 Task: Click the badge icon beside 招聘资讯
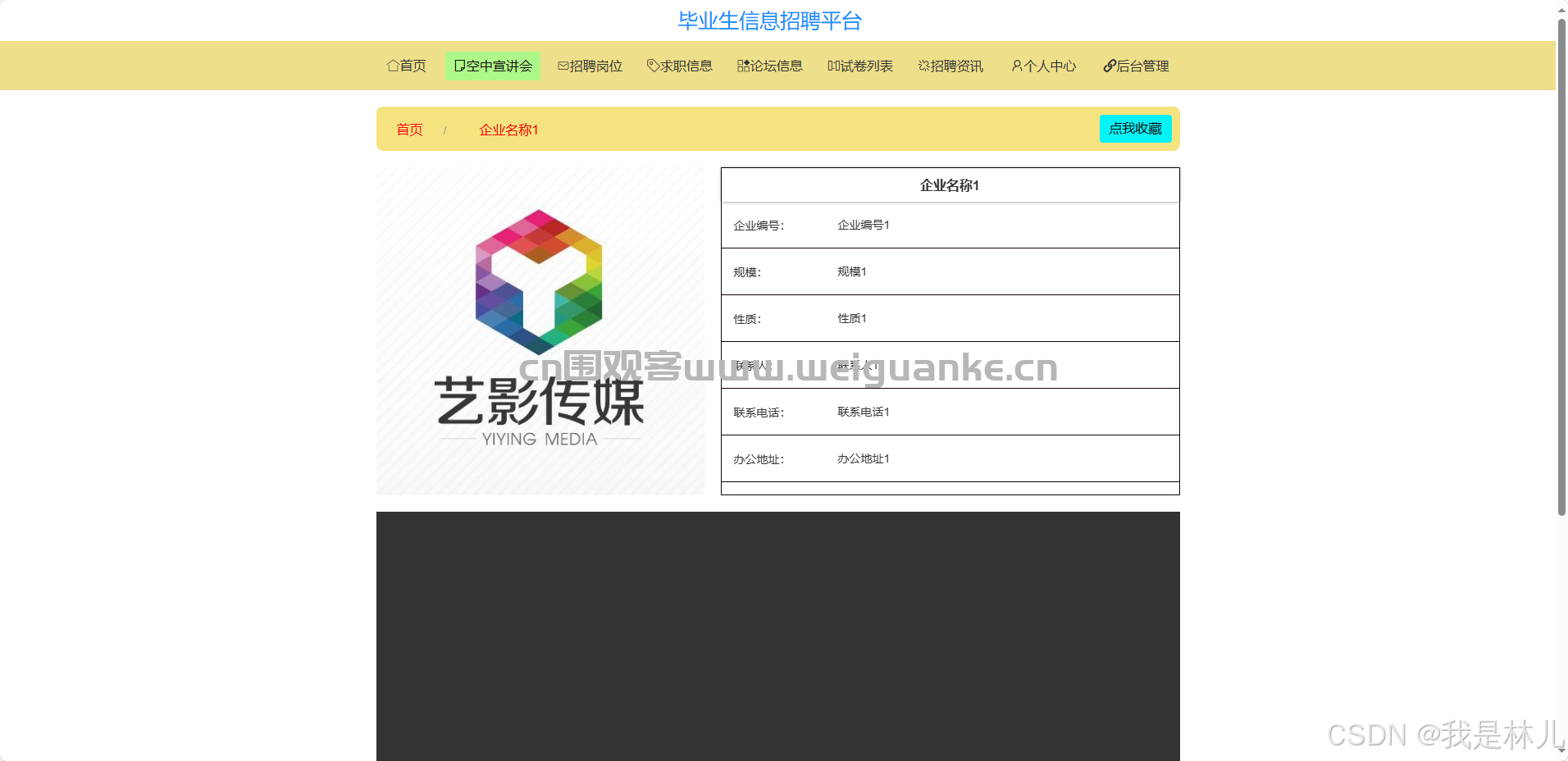pos(924,66)
